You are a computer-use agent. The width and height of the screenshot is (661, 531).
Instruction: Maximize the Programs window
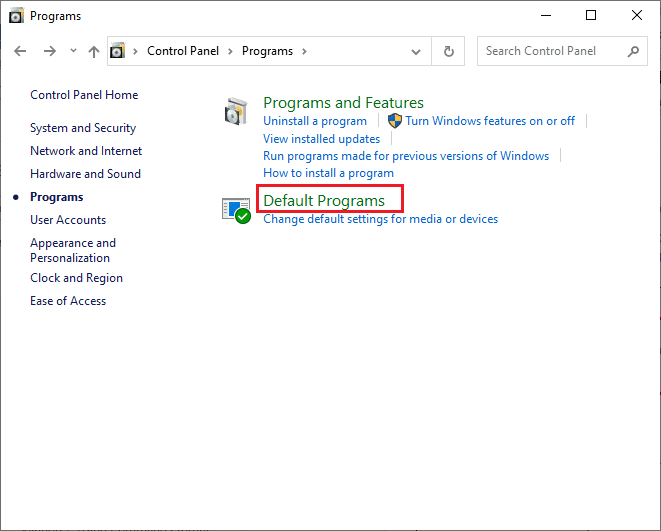pos(591,16)
